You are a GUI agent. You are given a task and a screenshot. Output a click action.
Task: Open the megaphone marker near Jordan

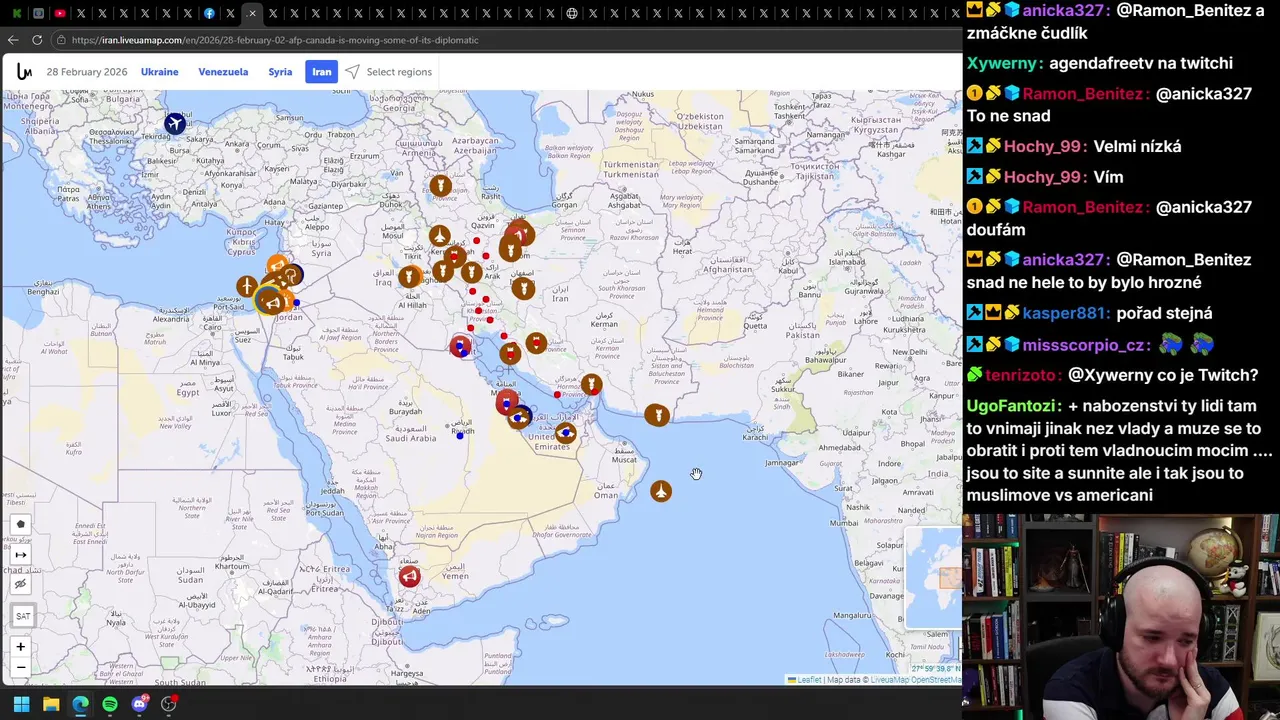(271, 302)
